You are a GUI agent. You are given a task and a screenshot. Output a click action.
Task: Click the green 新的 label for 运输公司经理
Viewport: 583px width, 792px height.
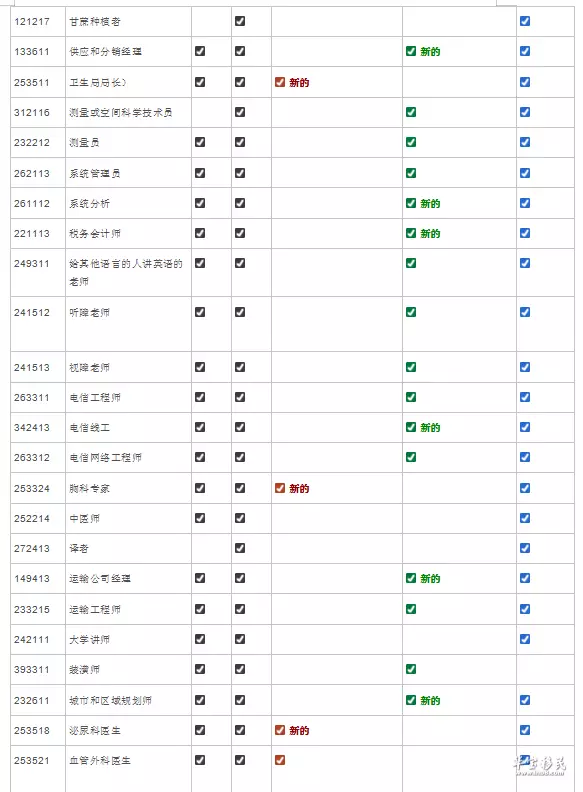430,578
